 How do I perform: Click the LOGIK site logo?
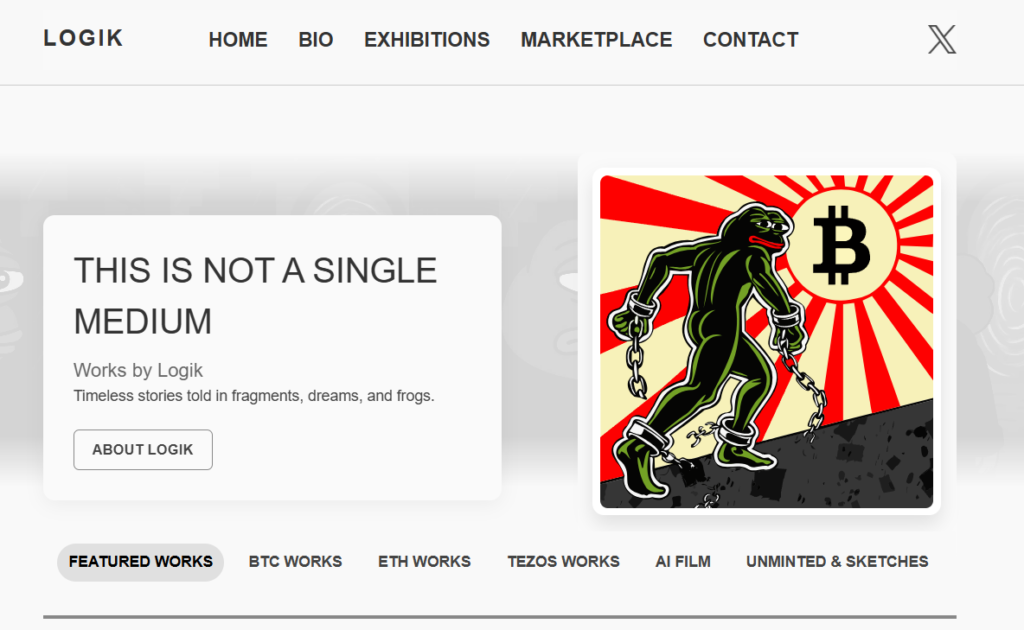(84, 38)
